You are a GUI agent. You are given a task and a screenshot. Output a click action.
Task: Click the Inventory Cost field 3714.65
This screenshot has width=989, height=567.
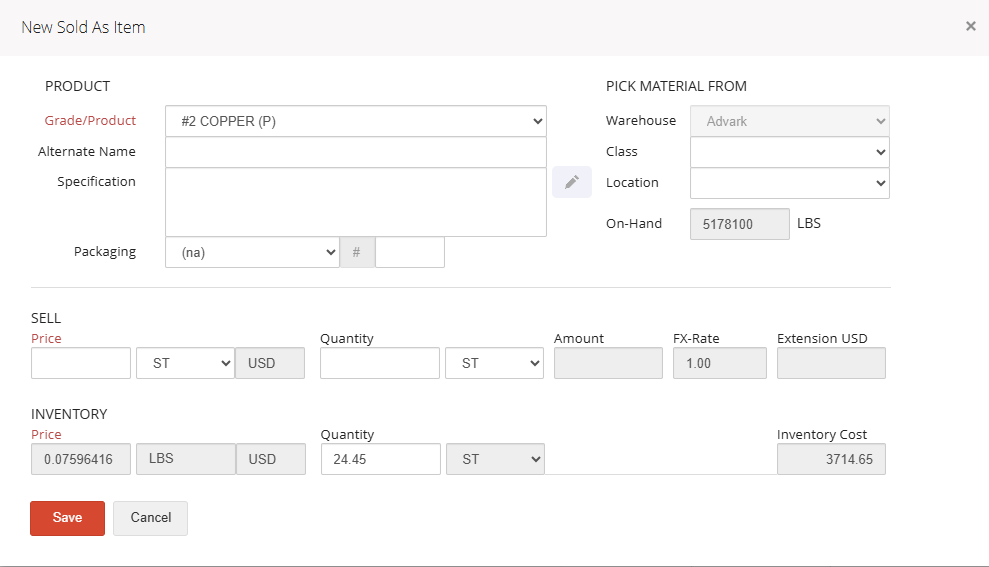[x=831, y=459]
